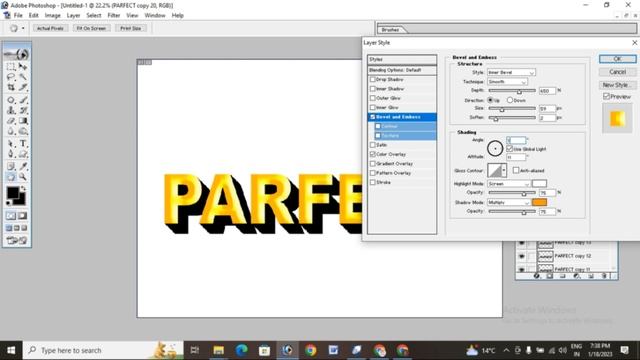Select the Zoom tool in toolbox
Viewport: 640px width, 360px height.
pyautogui.click(x=23, y=177)
